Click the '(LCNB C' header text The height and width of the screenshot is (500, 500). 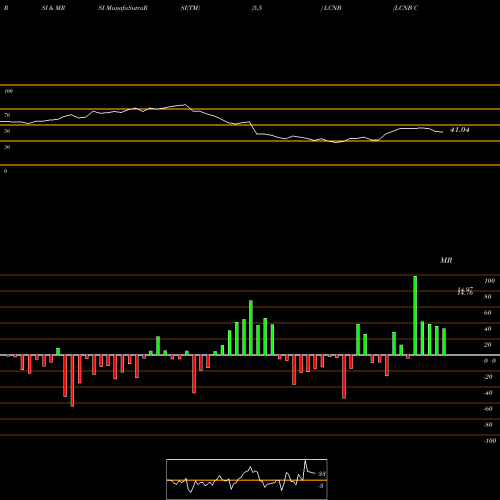click(405, 8)
